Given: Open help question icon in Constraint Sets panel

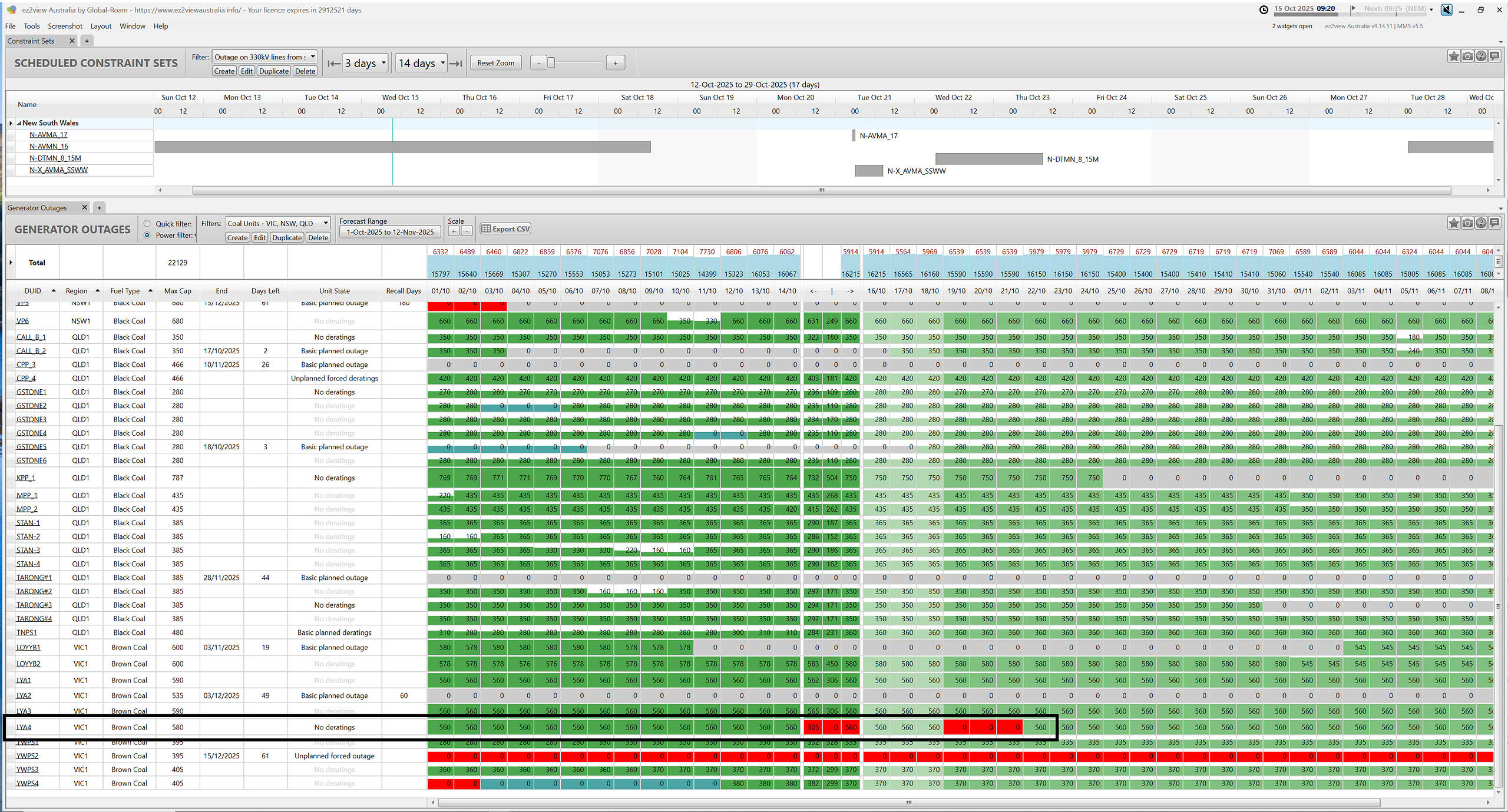Looking at the screenshot, I should [1481, 56].
